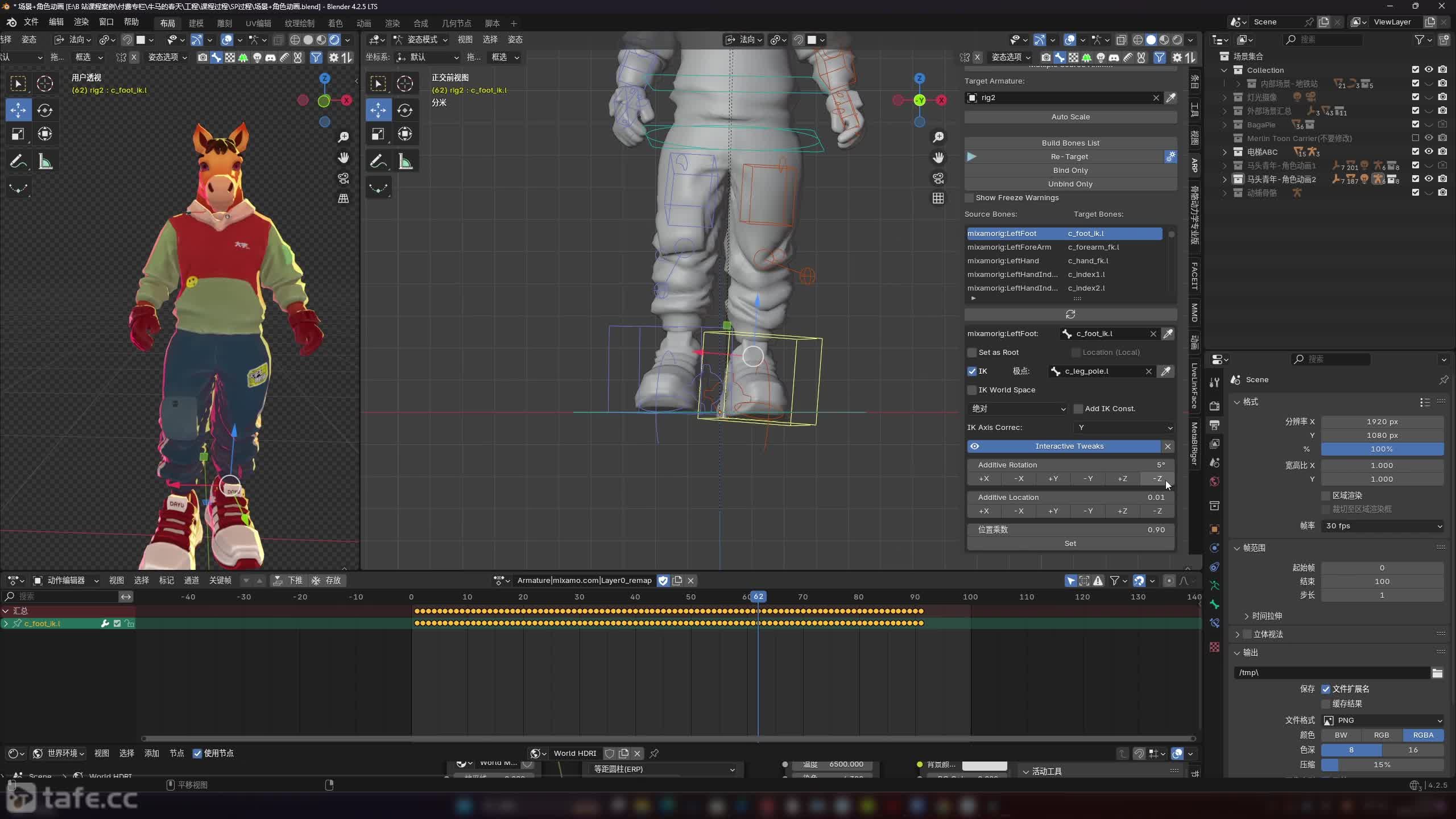Select the Annotate tool in right viewport
1456x819 pixels.
point(378,162)
